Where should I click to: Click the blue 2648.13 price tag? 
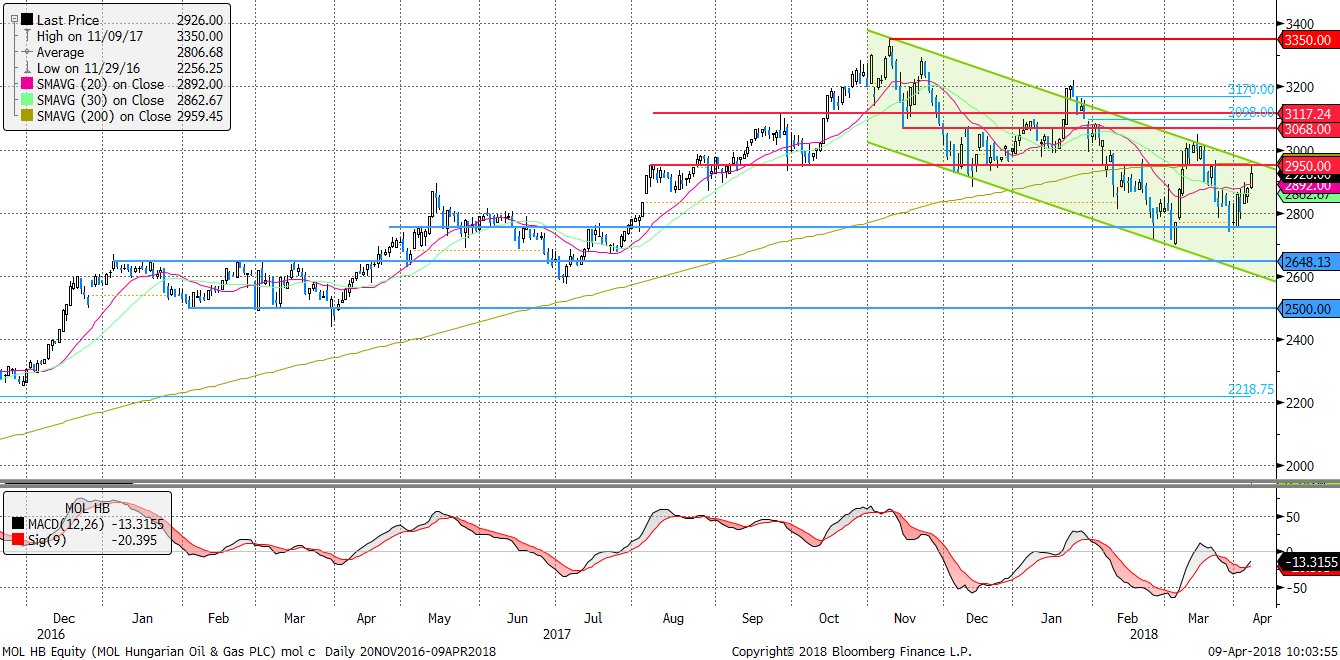point(1309,261)
